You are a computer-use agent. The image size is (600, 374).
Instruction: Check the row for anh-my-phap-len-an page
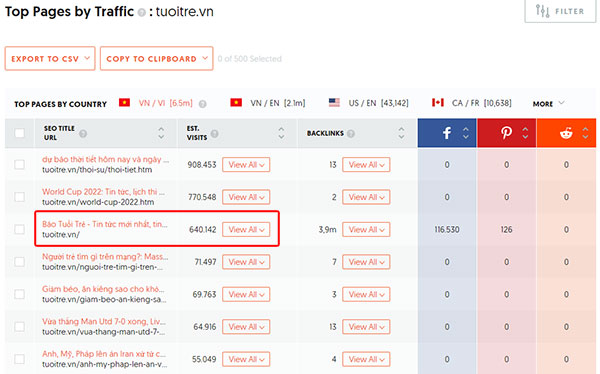point(20,359)
